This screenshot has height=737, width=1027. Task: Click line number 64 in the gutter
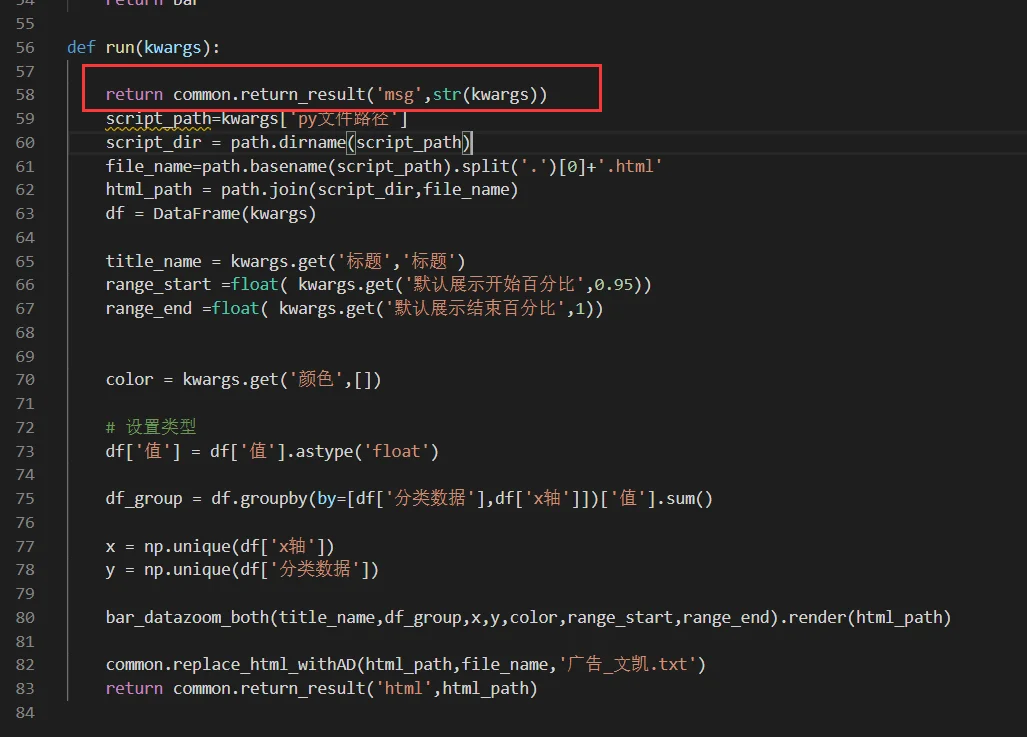25,238
